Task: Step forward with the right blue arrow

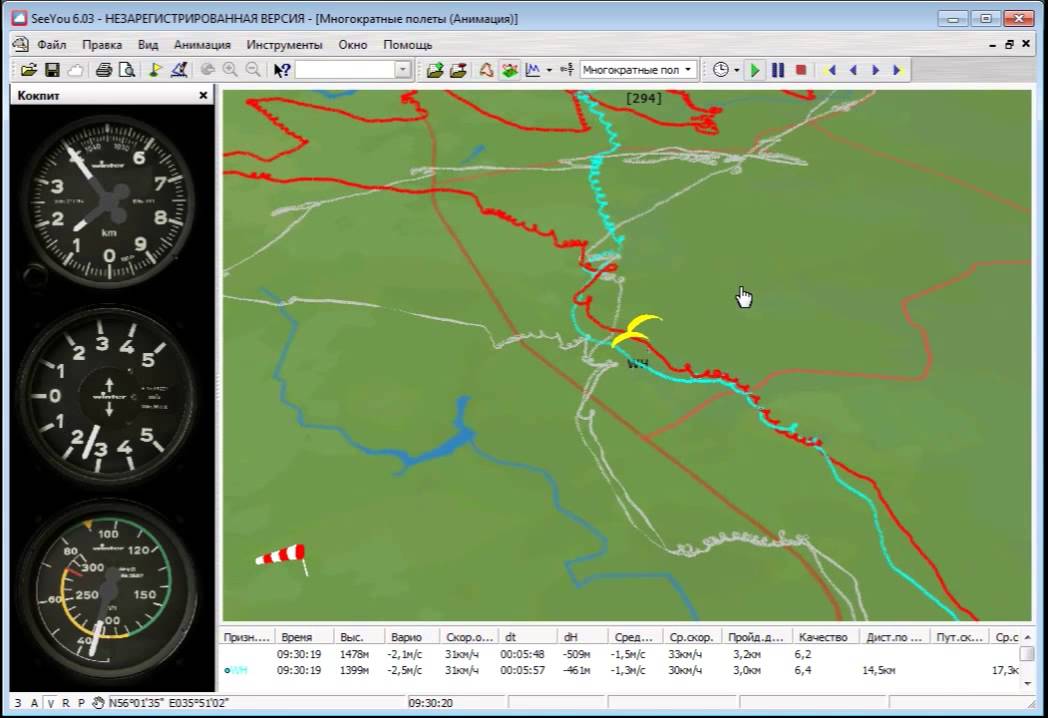Action: [876, 70]
